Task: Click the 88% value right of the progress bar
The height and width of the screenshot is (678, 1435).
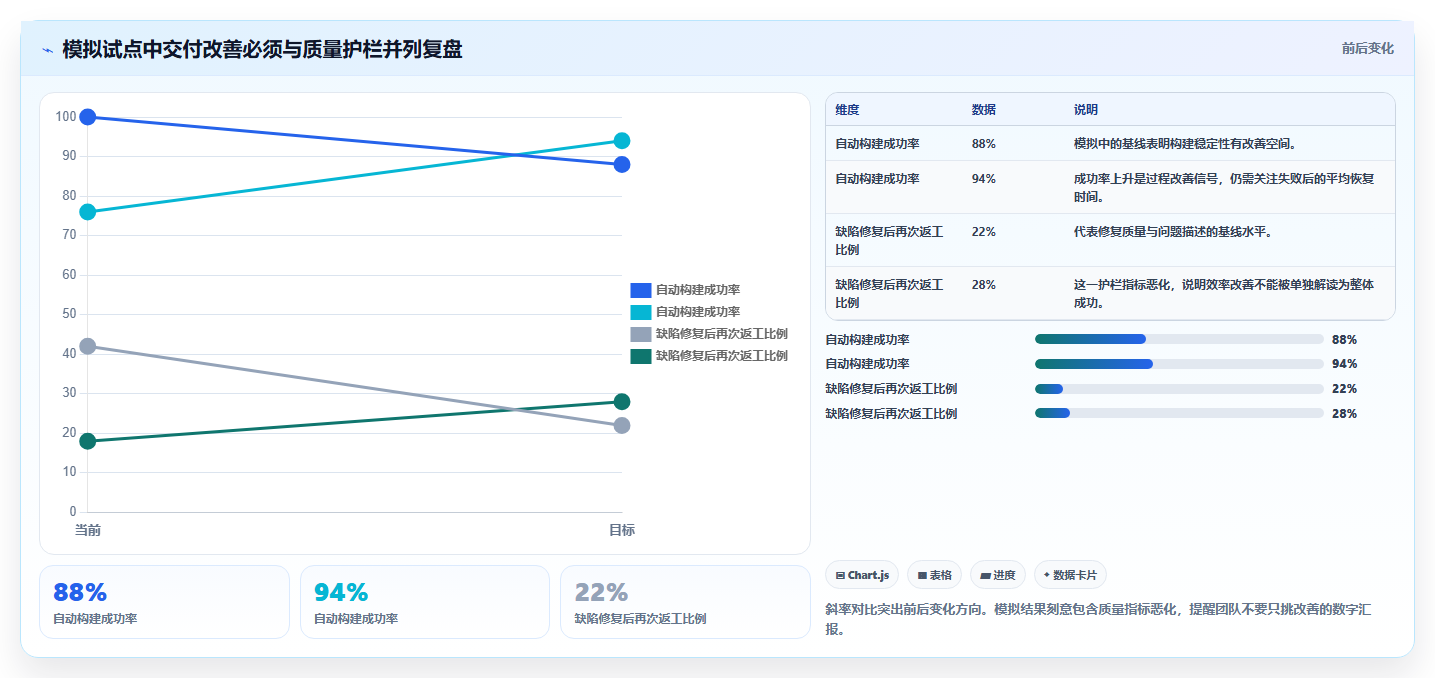Action: 1344,340
